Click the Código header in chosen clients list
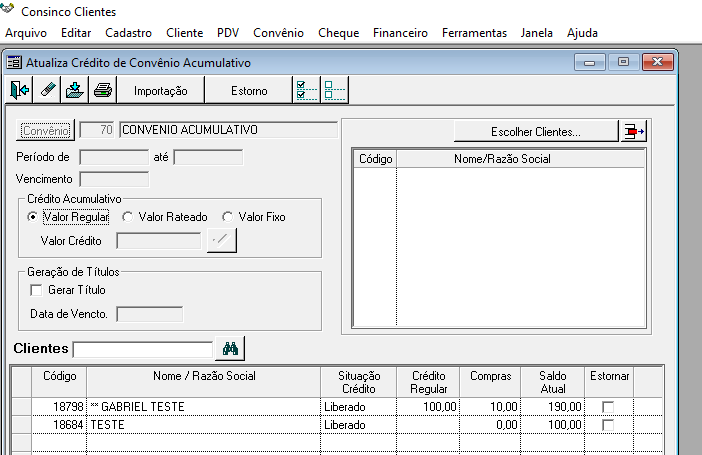The width and height of the screenshot is (702, 455). 375,159
